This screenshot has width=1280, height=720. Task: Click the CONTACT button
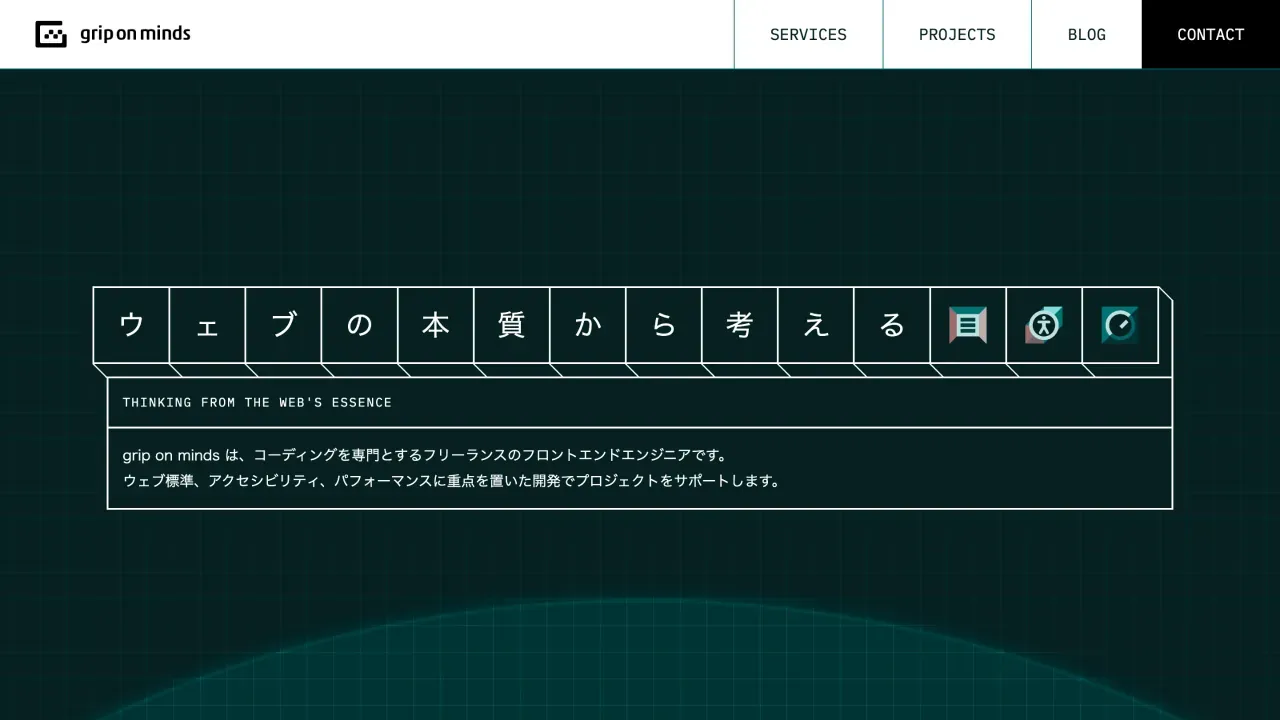[x=1210, y=34]
